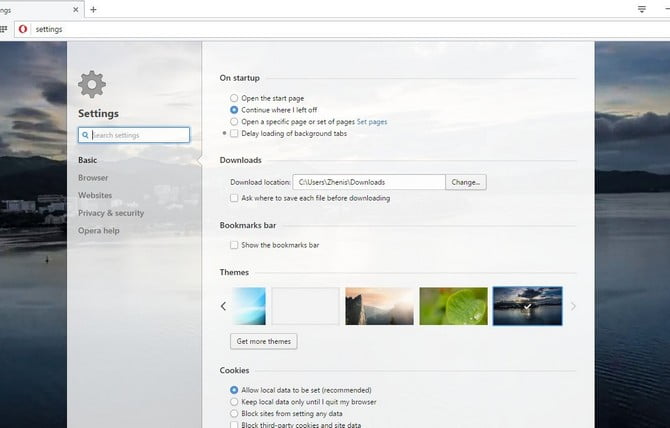Screen dimensions: 670x428
Task: Open the tab menu icon at top right
Action: click(642, 9)
